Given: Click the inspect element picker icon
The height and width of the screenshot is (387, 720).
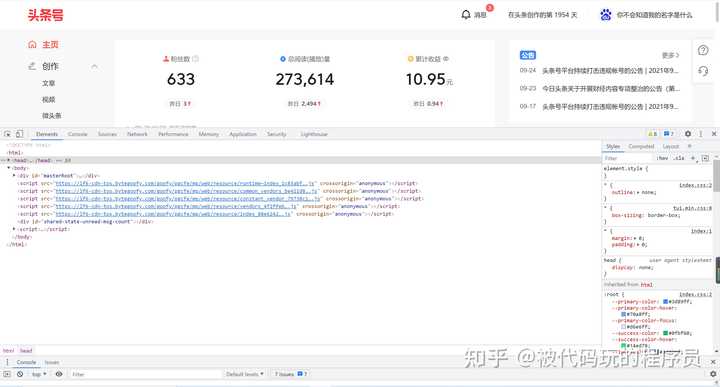Looking at the screenshot, I should (x=7, y=134).
